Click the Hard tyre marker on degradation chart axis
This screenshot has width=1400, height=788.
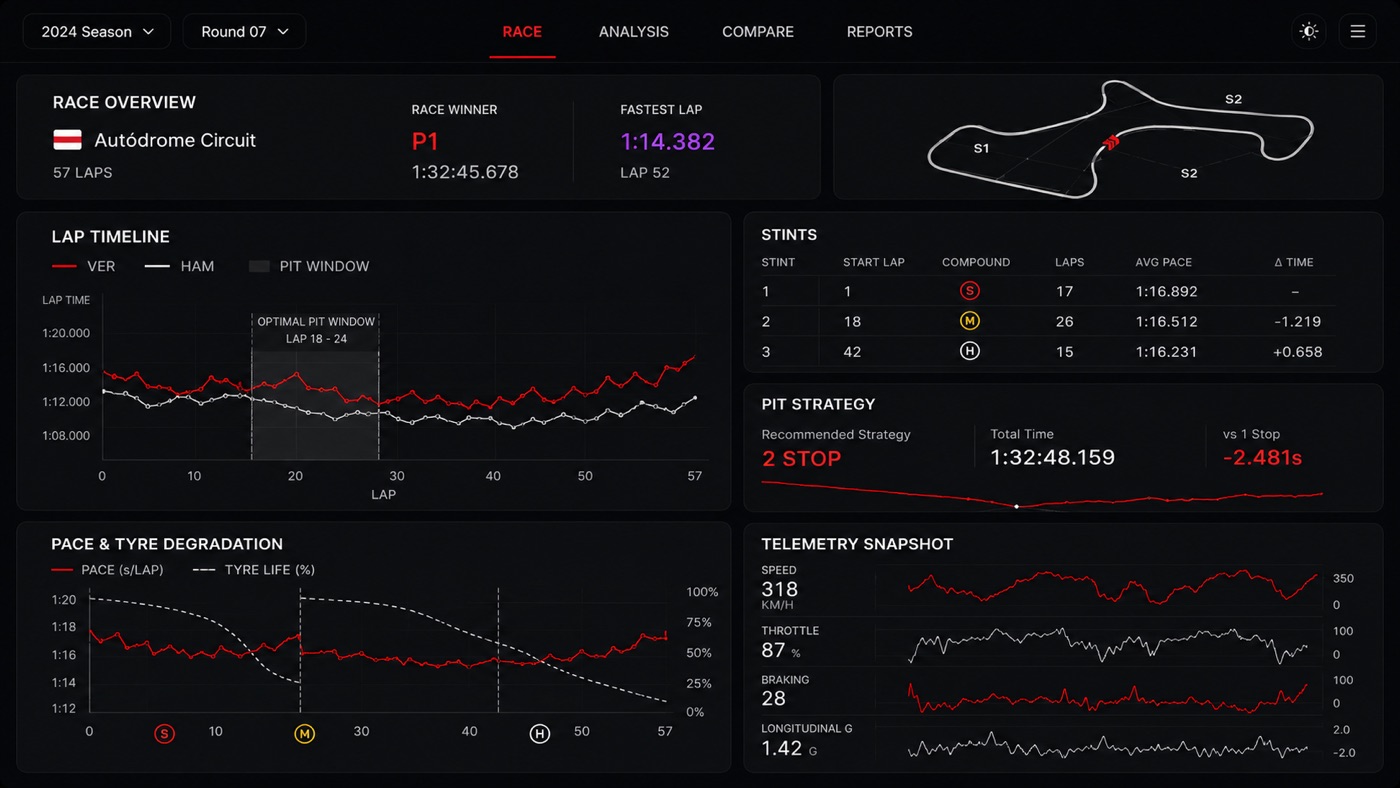point(540,734)
